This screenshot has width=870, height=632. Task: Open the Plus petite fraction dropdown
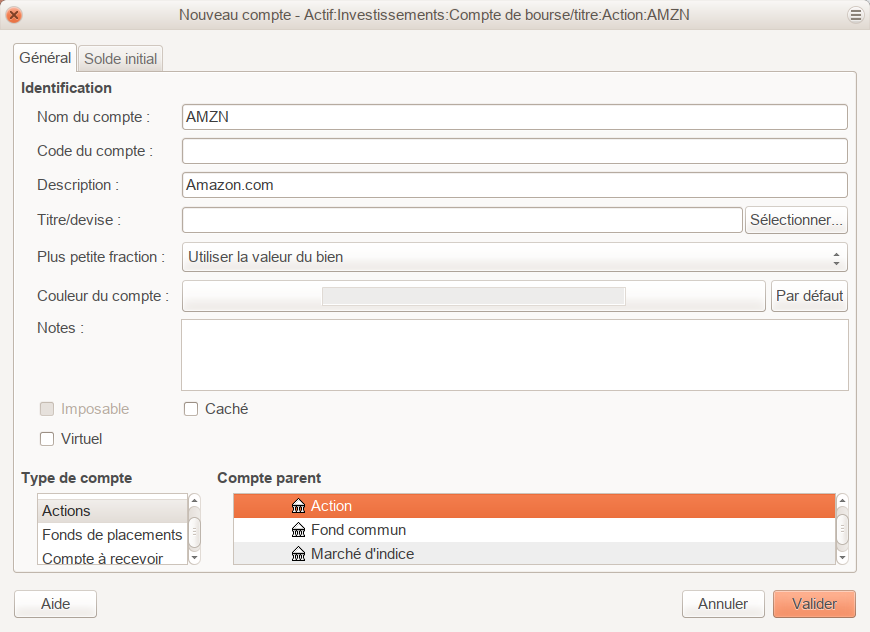tap(514, 257)
